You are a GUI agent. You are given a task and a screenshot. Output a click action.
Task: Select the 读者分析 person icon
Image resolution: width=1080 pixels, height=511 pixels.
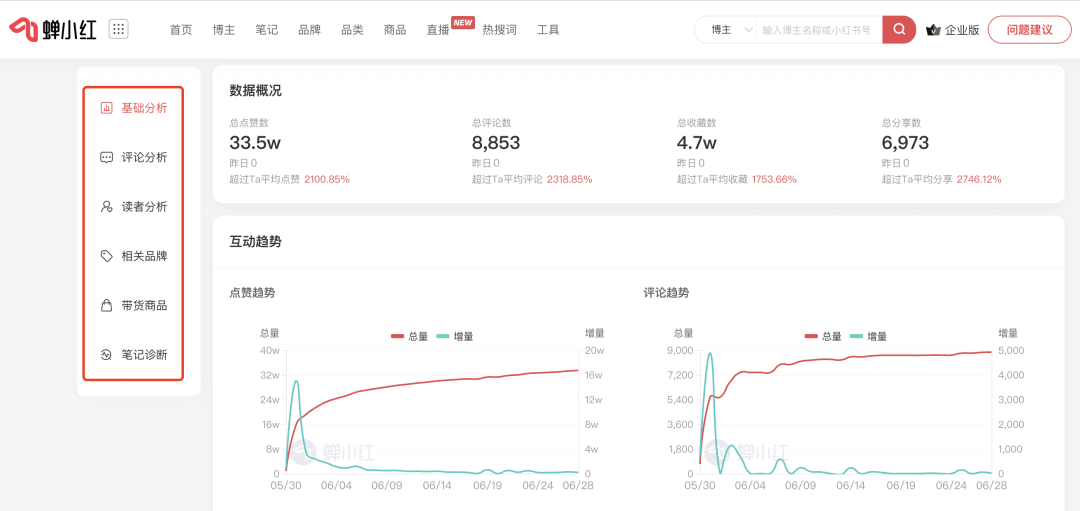107,207
